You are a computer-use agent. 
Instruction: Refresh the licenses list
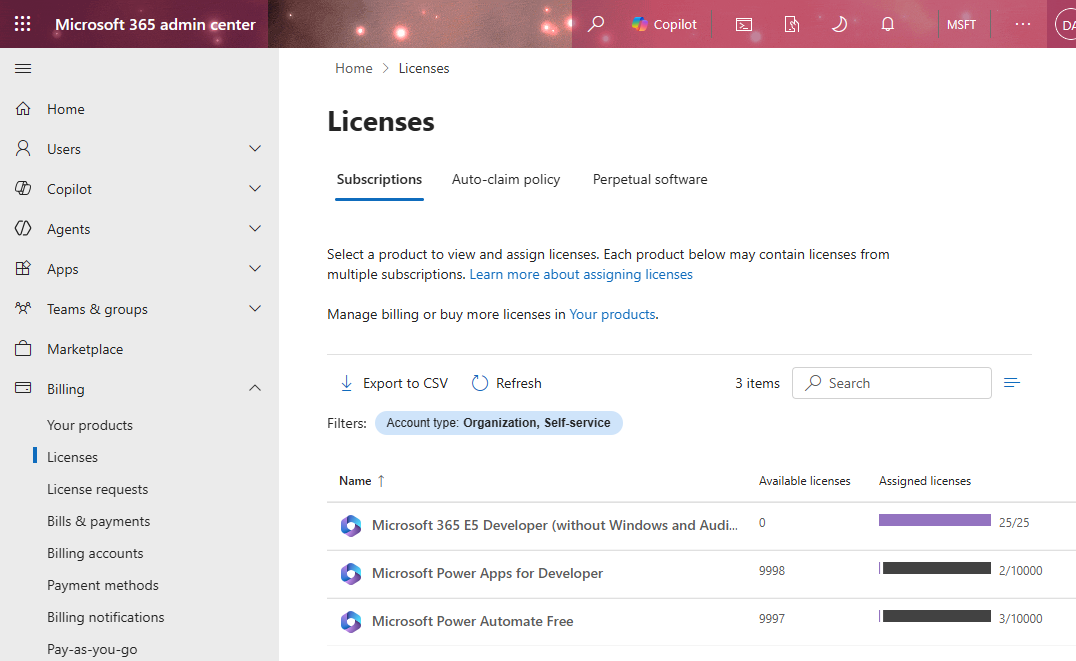[x=506, y=383]
